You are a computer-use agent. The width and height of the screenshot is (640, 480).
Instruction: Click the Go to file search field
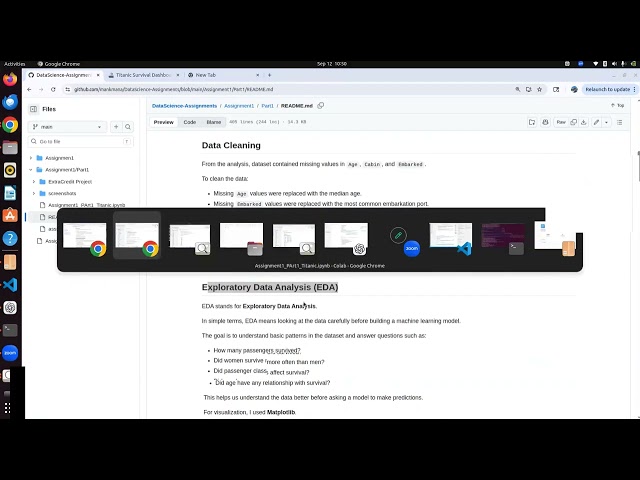tap(81, 142)
